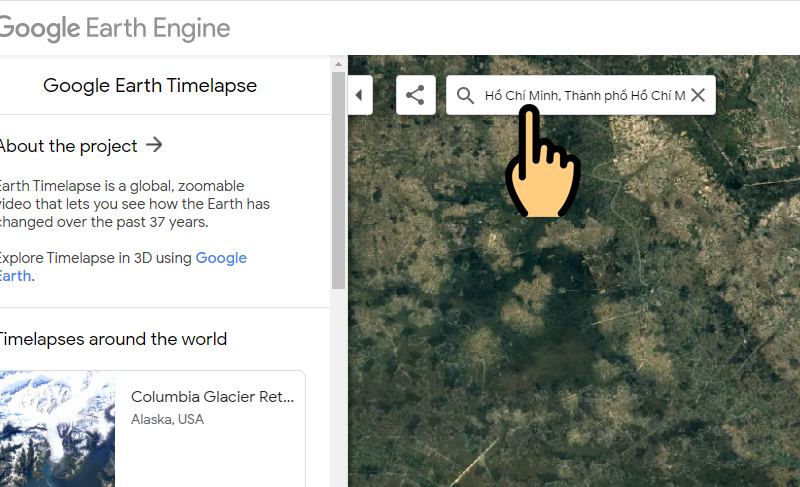Select the Columbia Glacier Ret... title
The height and width of the screenshot is (487, 800).
coord(212,396)
